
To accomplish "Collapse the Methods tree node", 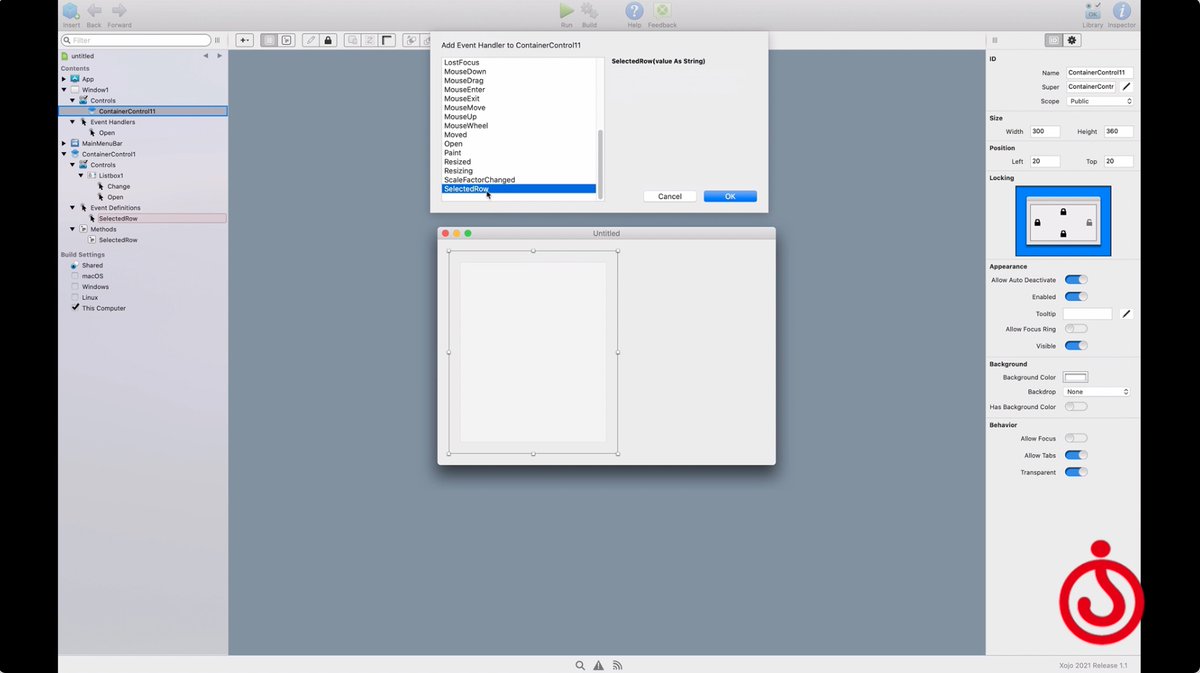I will pyautogui.click(x=72, y=229).
